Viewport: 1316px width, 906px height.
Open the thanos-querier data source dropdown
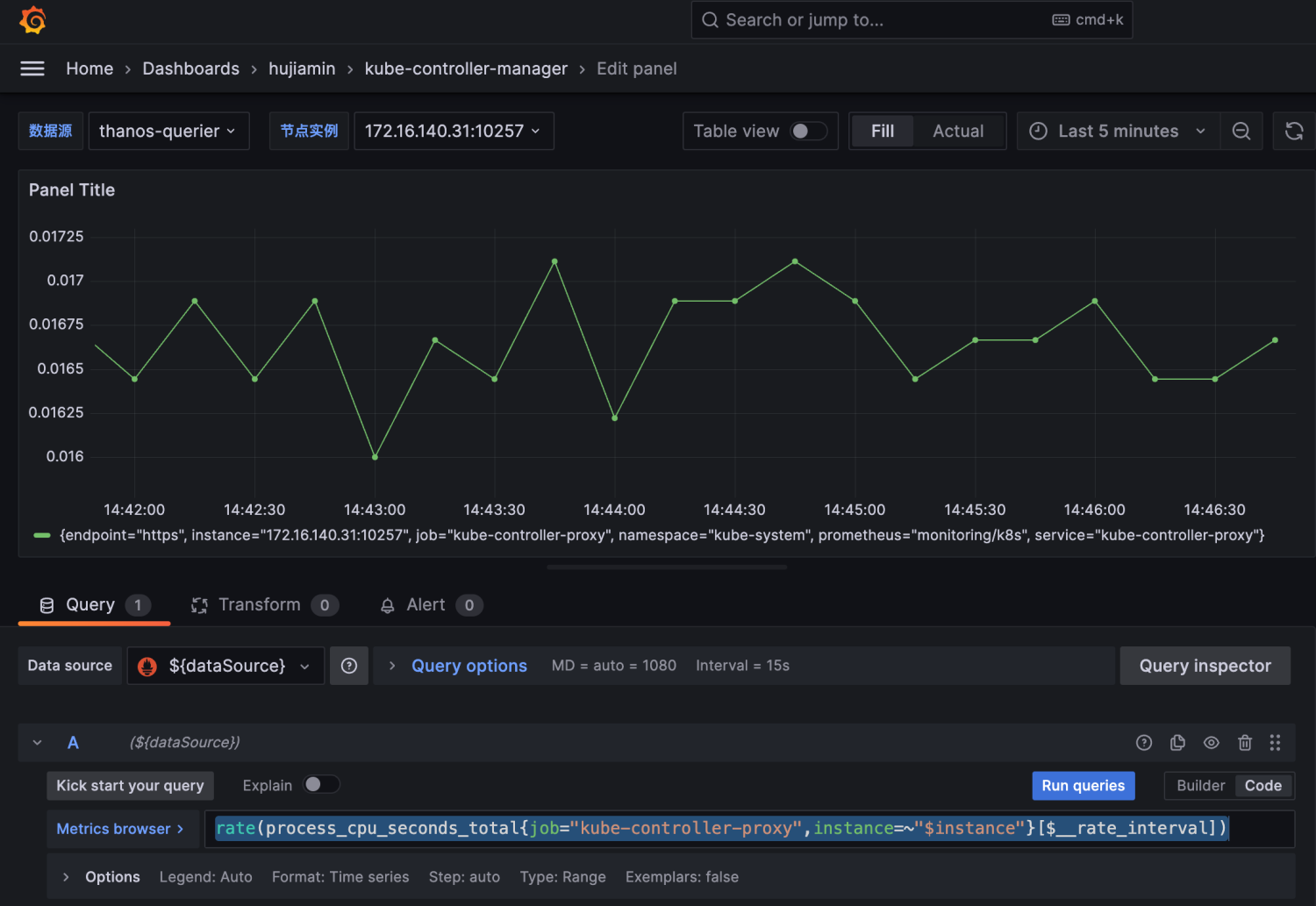tap(168, 132)
